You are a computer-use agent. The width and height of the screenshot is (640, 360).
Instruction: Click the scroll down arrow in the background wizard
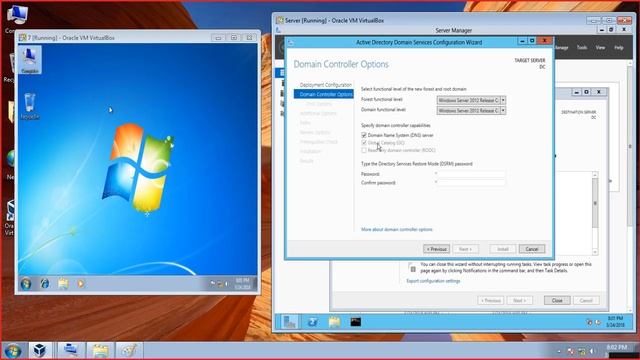coord(595,252)
